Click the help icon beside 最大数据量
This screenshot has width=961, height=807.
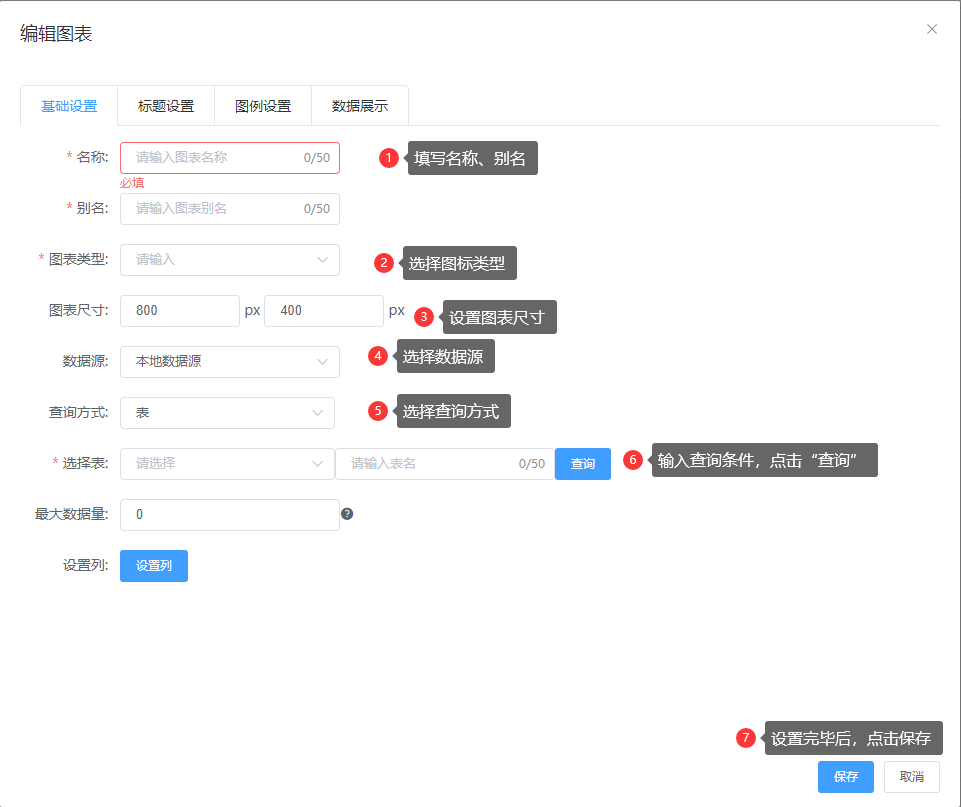[347, 514]
